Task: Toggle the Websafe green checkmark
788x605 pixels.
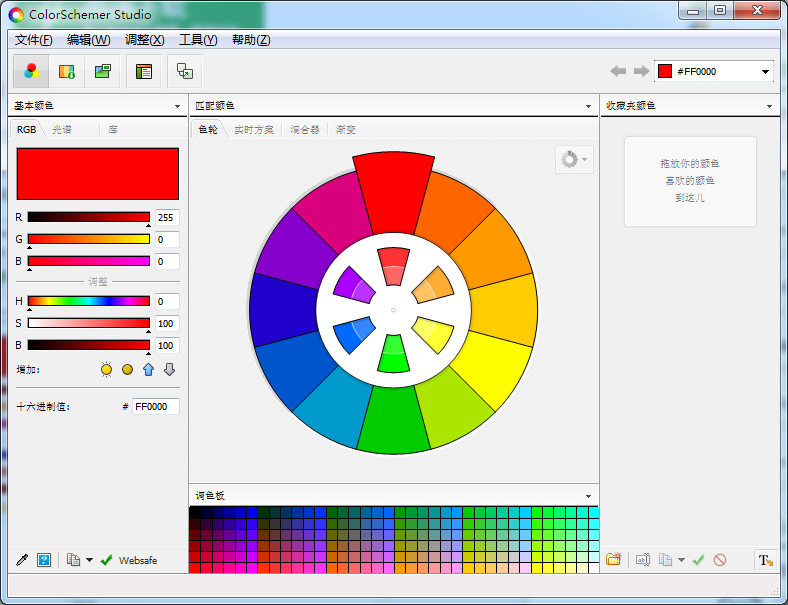Action: [106, 560]
